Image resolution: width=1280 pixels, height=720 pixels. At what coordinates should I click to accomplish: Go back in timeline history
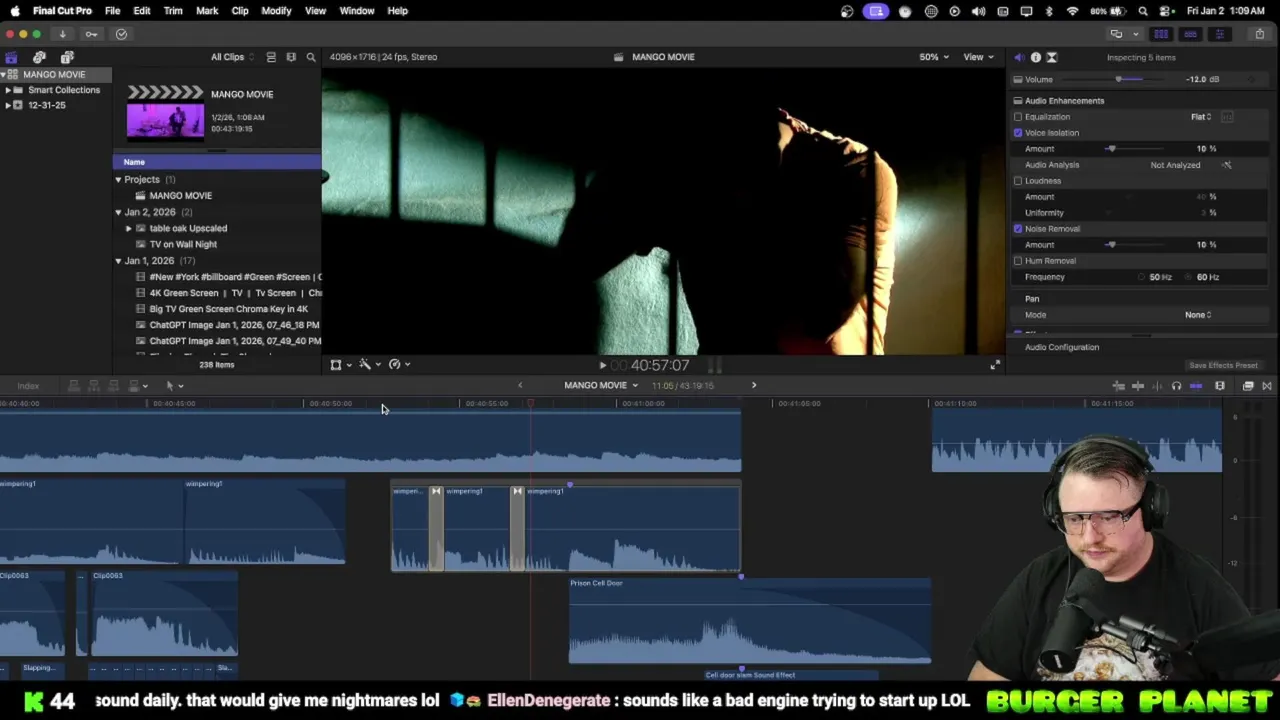520,385
